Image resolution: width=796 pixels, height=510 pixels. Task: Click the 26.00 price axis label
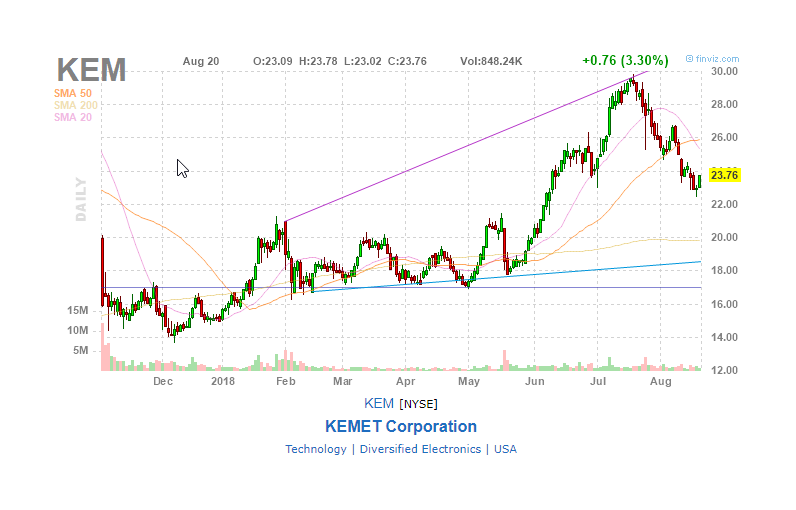click(724, 138)
